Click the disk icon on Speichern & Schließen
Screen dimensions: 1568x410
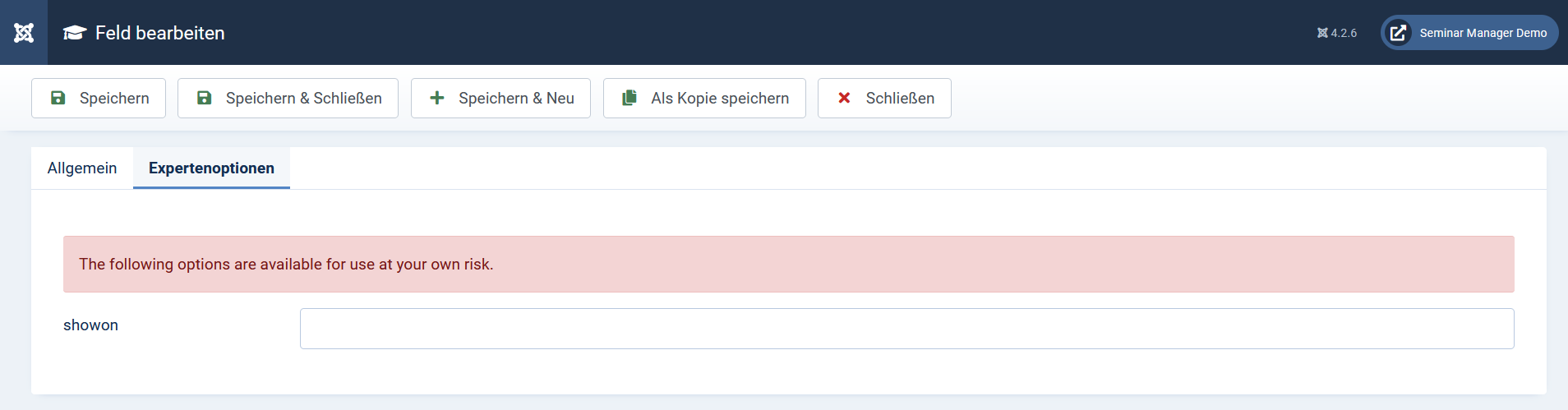[205, 98]
